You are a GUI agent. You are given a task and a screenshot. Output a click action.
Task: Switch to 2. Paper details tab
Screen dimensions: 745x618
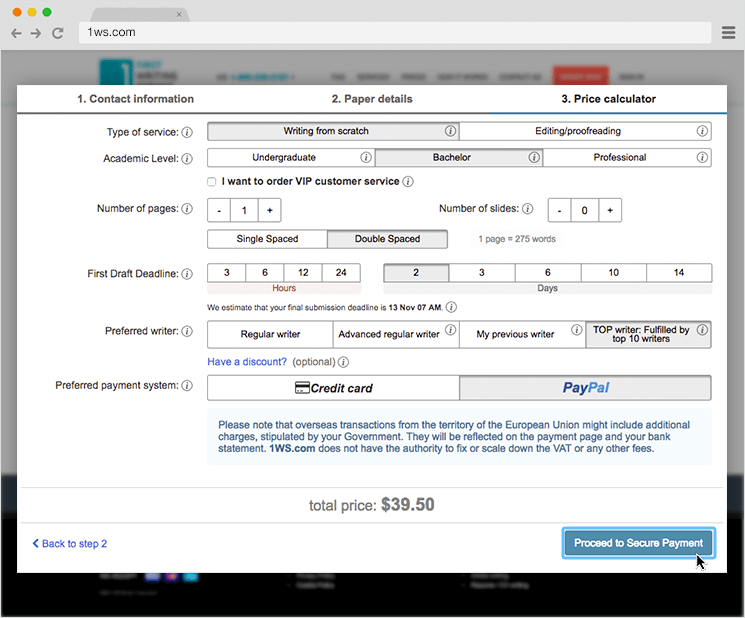tap(372, 99)
